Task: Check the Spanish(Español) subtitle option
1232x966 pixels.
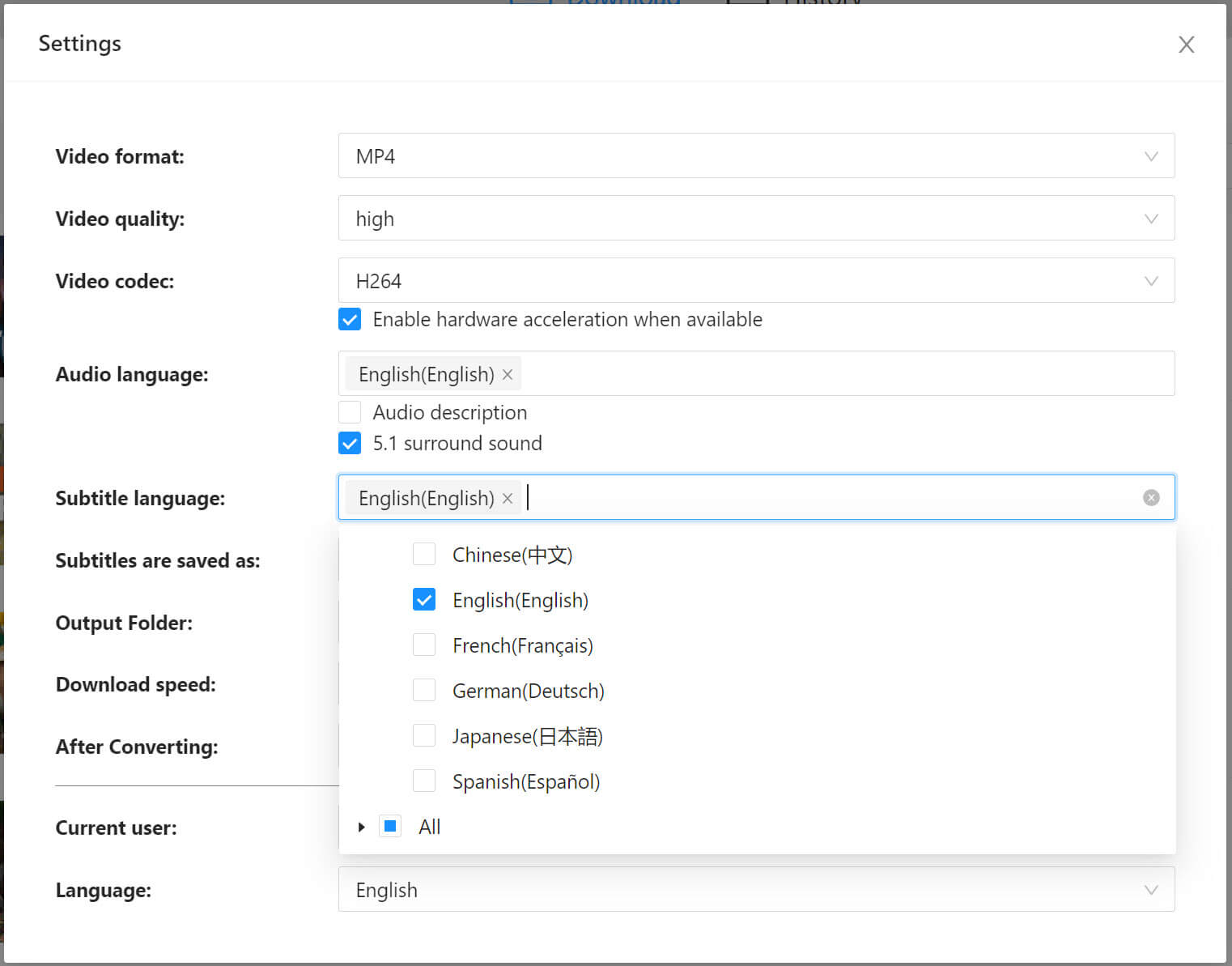Action: click(x=424, y=781)
